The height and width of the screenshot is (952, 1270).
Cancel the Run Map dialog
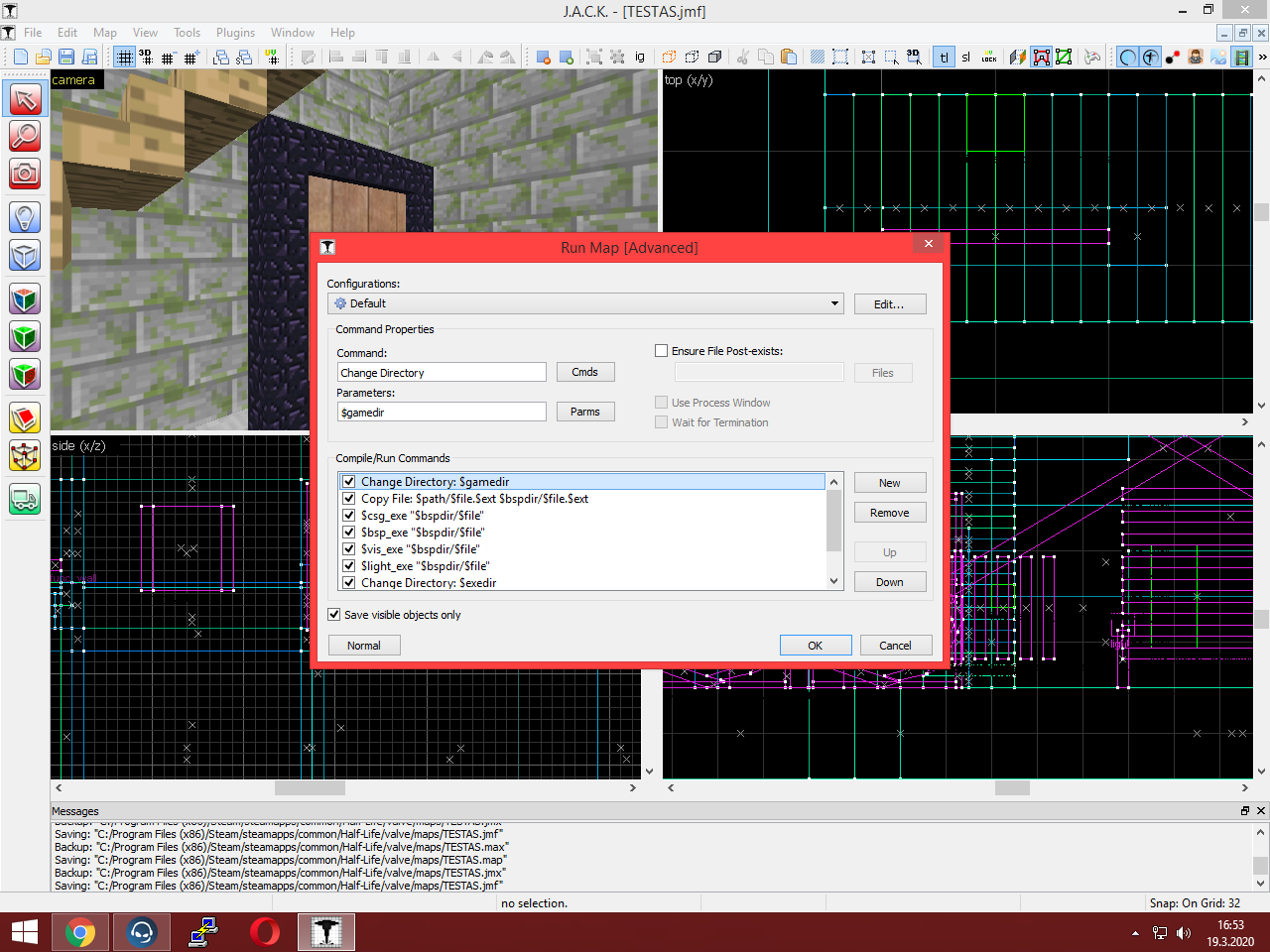[896, 646]
